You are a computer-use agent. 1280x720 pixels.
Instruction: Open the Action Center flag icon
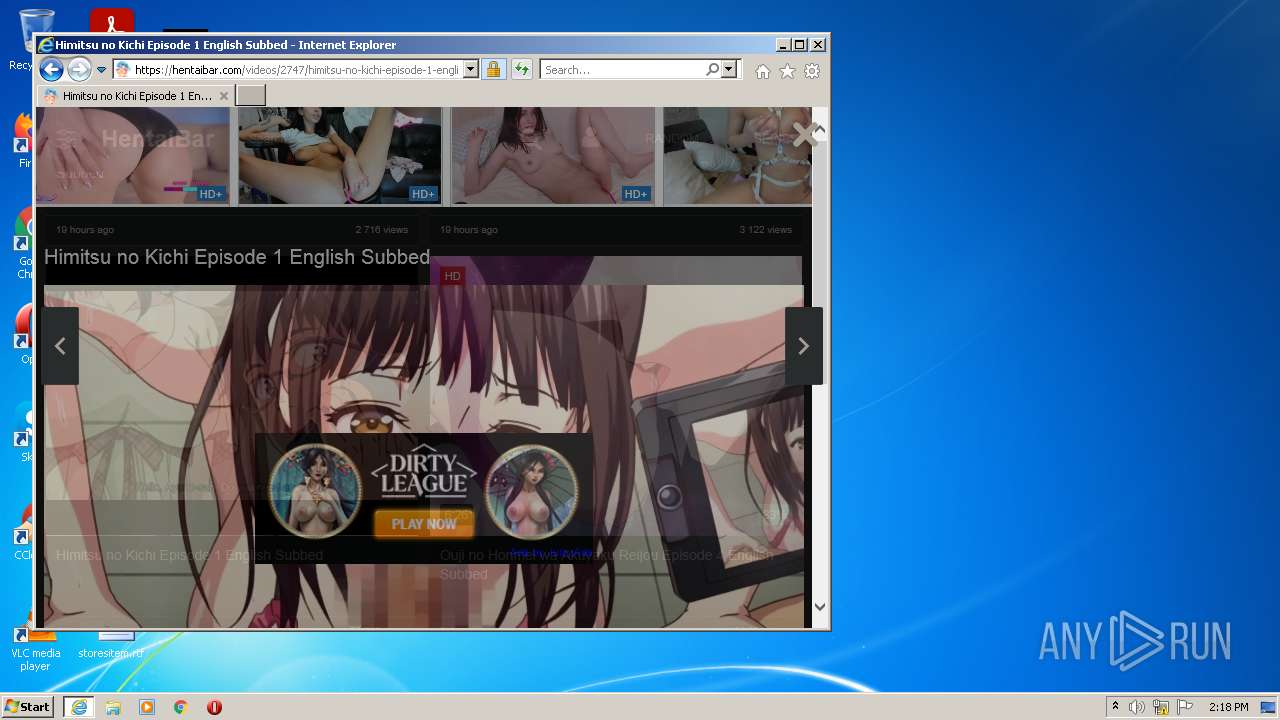click(1185, 707)
